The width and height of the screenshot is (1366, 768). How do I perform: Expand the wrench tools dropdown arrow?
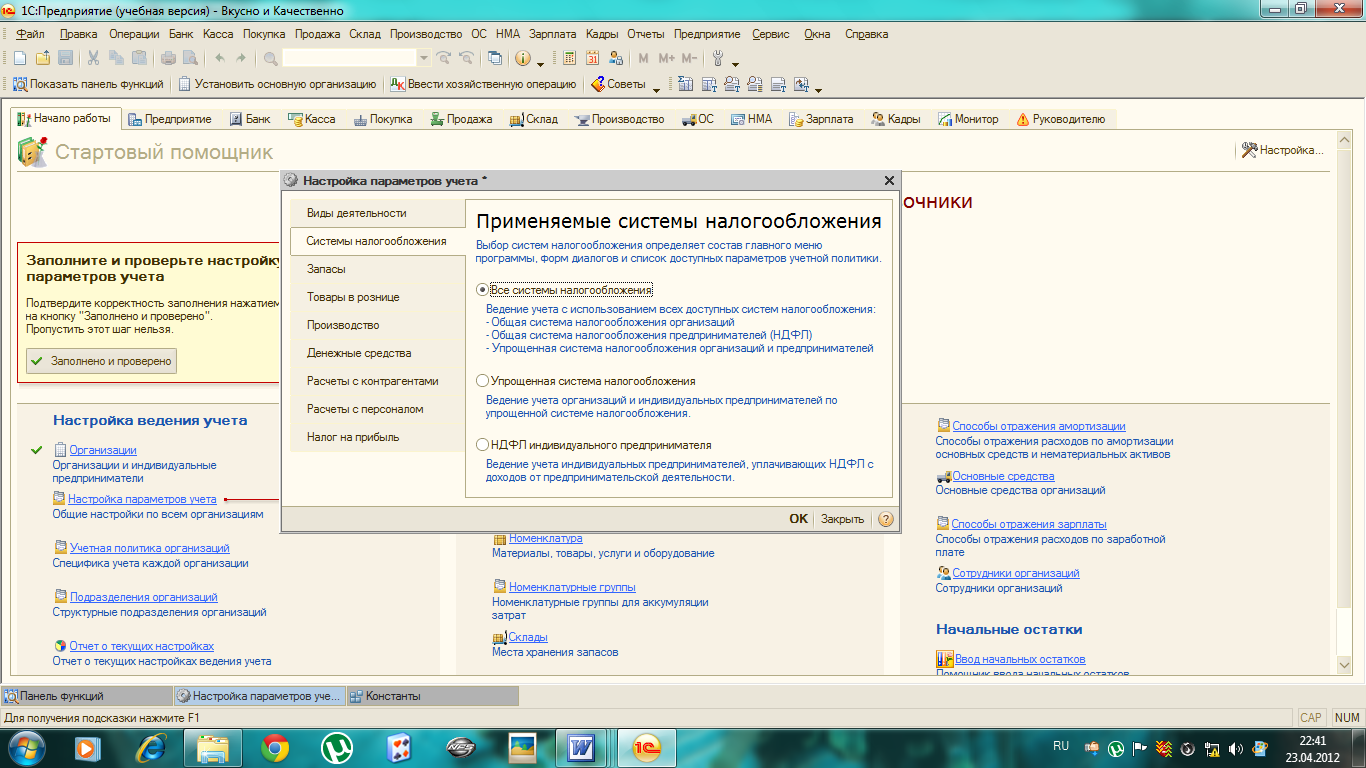(x=735, y=63)
